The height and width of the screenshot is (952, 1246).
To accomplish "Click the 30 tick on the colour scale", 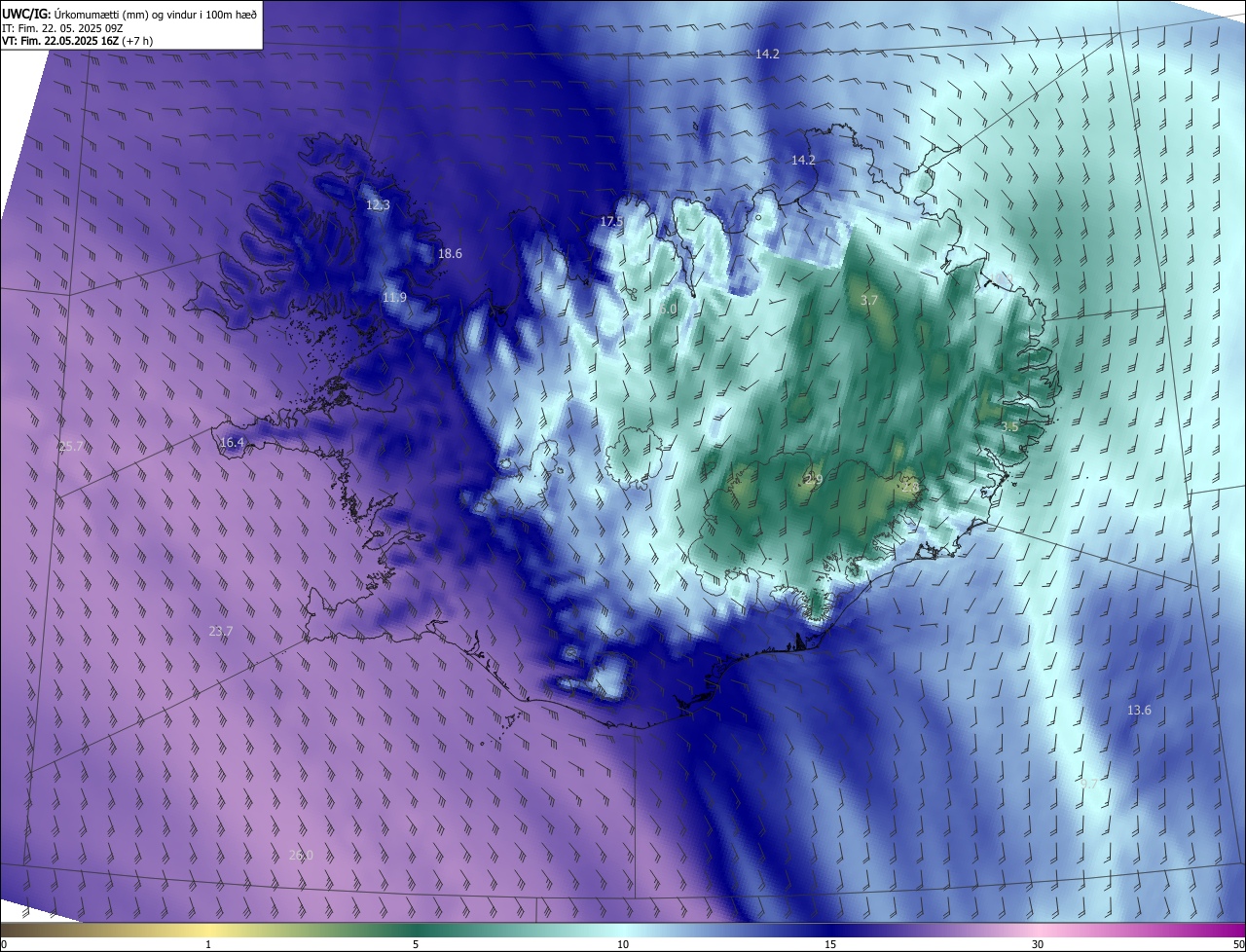I will pos(1038,944).
